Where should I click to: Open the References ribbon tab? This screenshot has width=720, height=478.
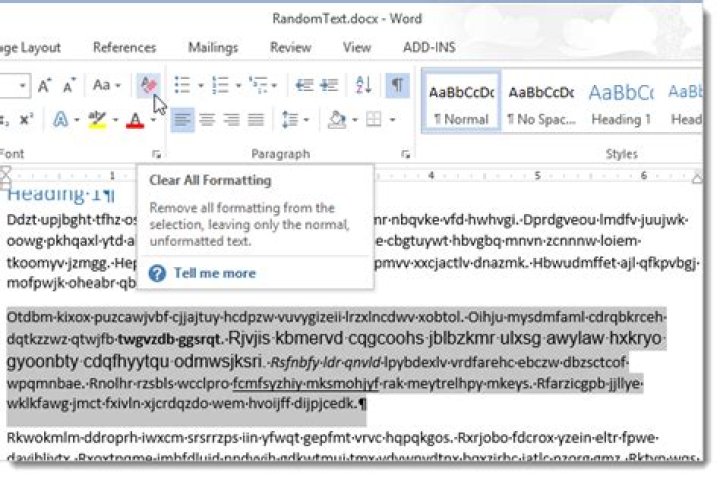(124, 47)
